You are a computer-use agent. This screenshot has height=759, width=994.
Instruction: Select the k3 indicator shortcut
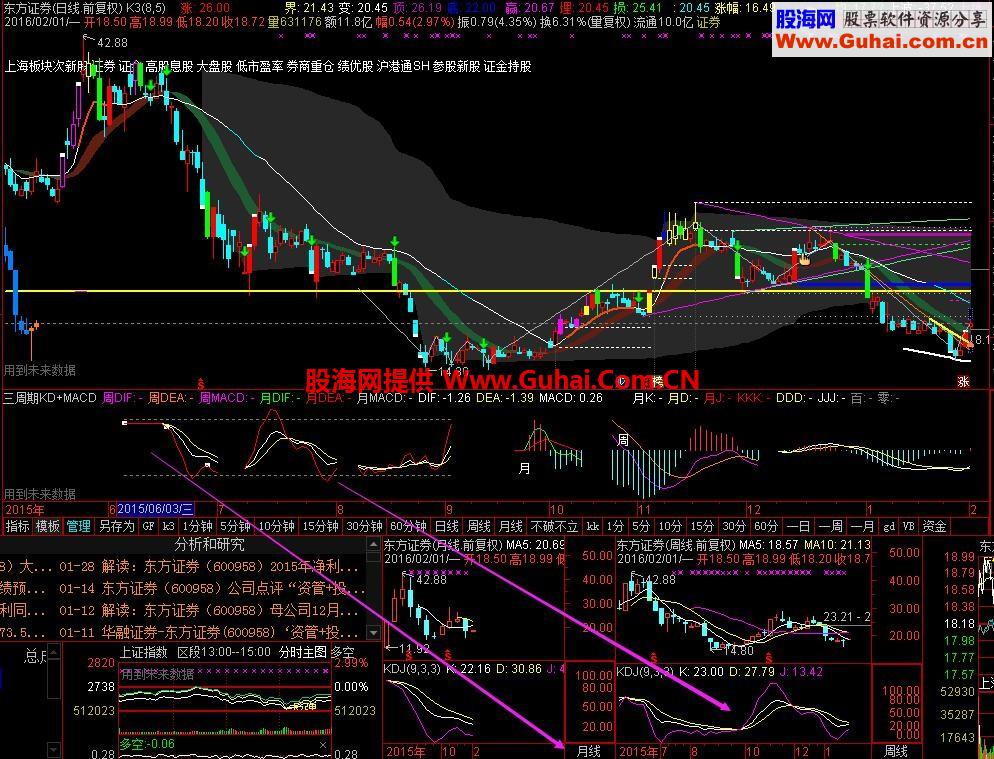[x=167, y=524]
